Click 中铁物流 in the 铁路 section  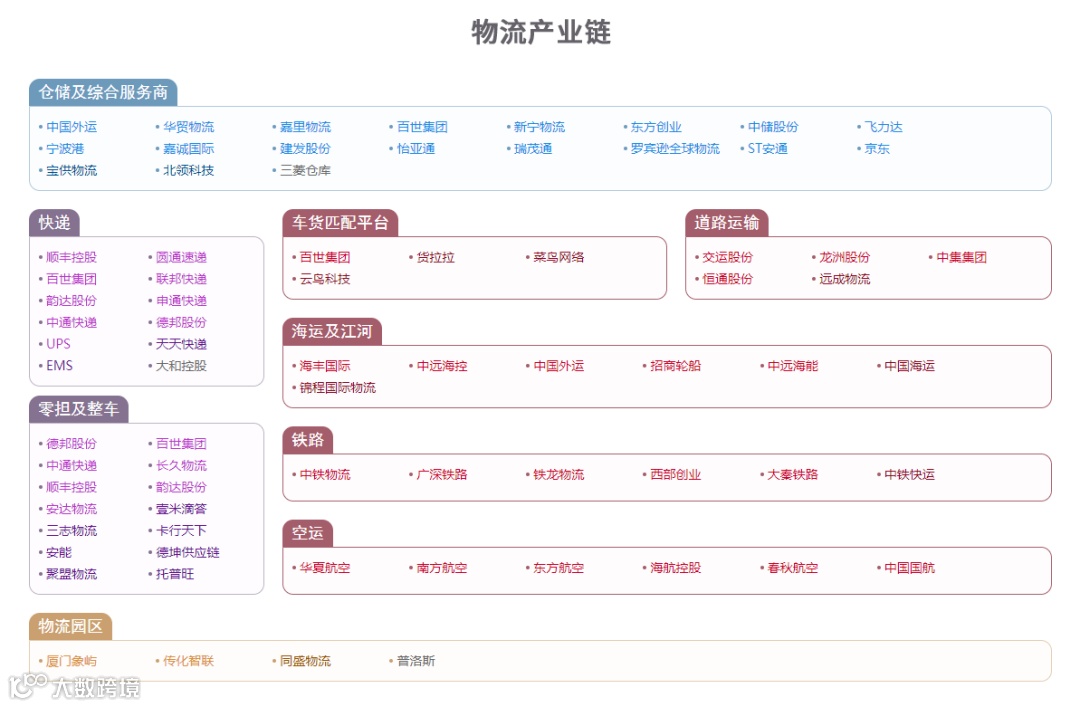[x=324, y=474]
